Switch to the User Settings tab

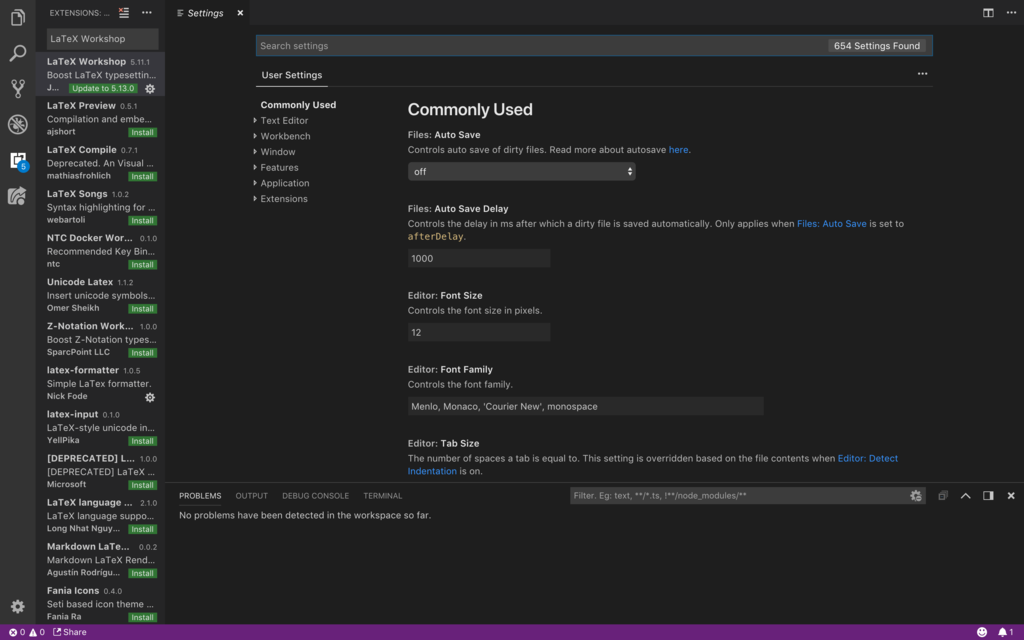[291, 75]
